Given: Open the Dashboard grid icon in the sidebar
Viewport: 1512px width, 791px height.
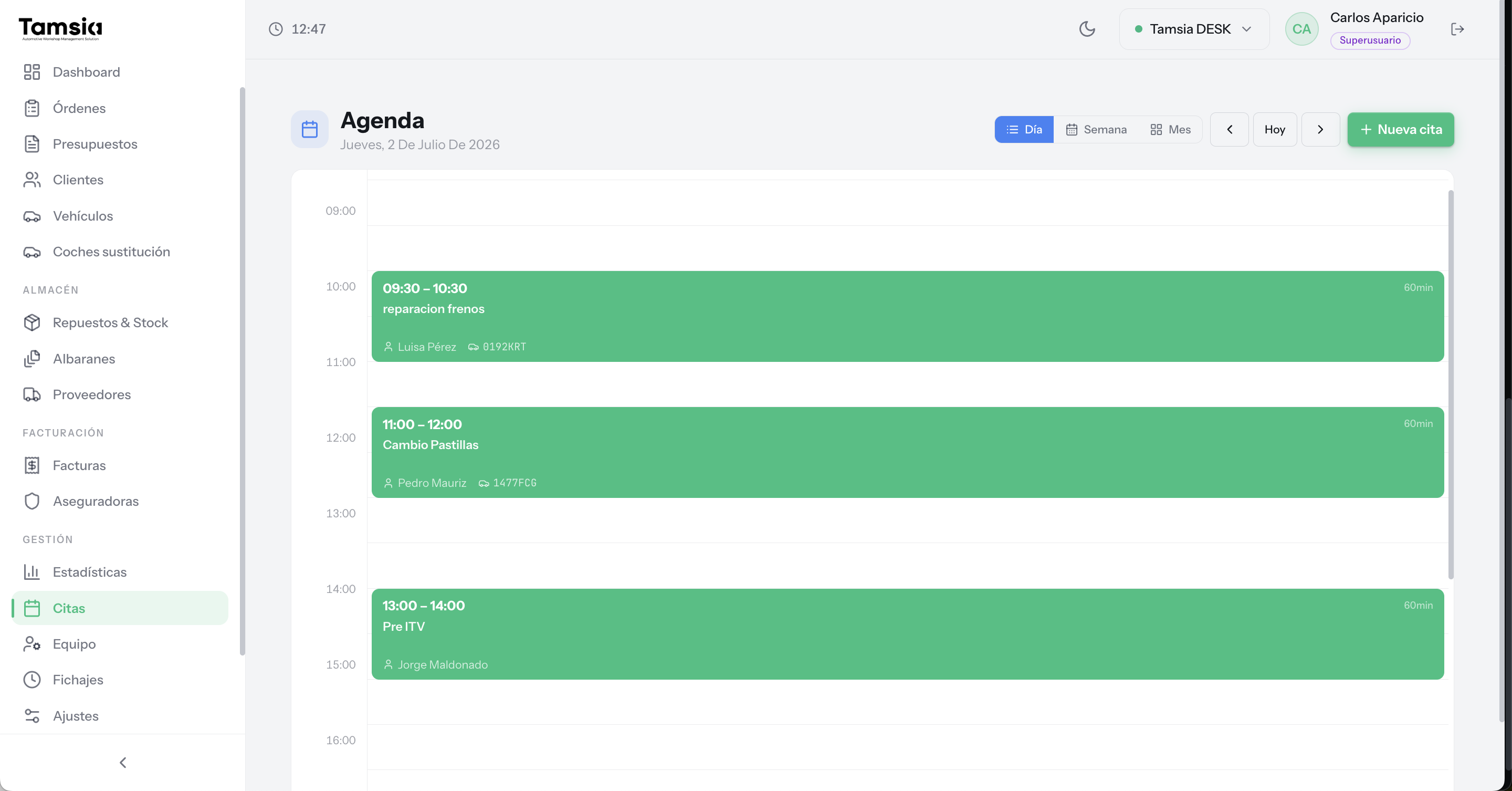Looking at the screenshot, I should pos(31,71).
